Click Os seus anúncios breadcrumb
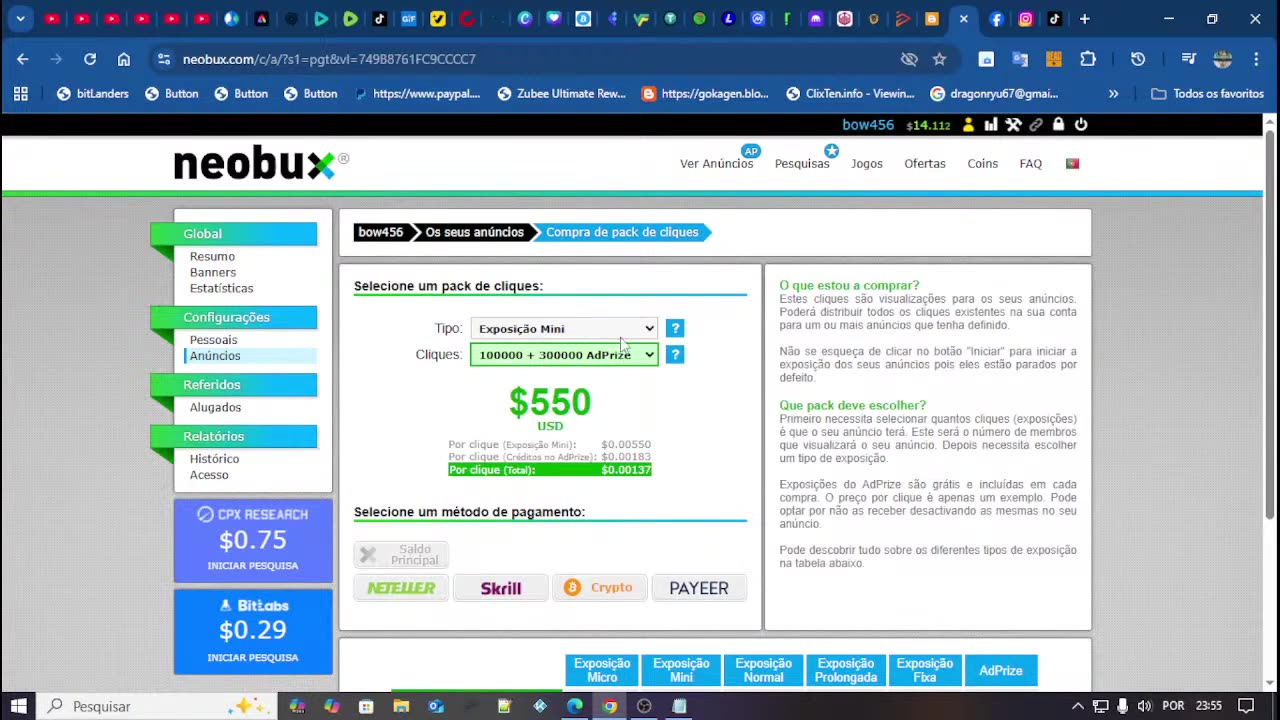The height and width of the screenshot is (720, 1280). click(474, 232)
